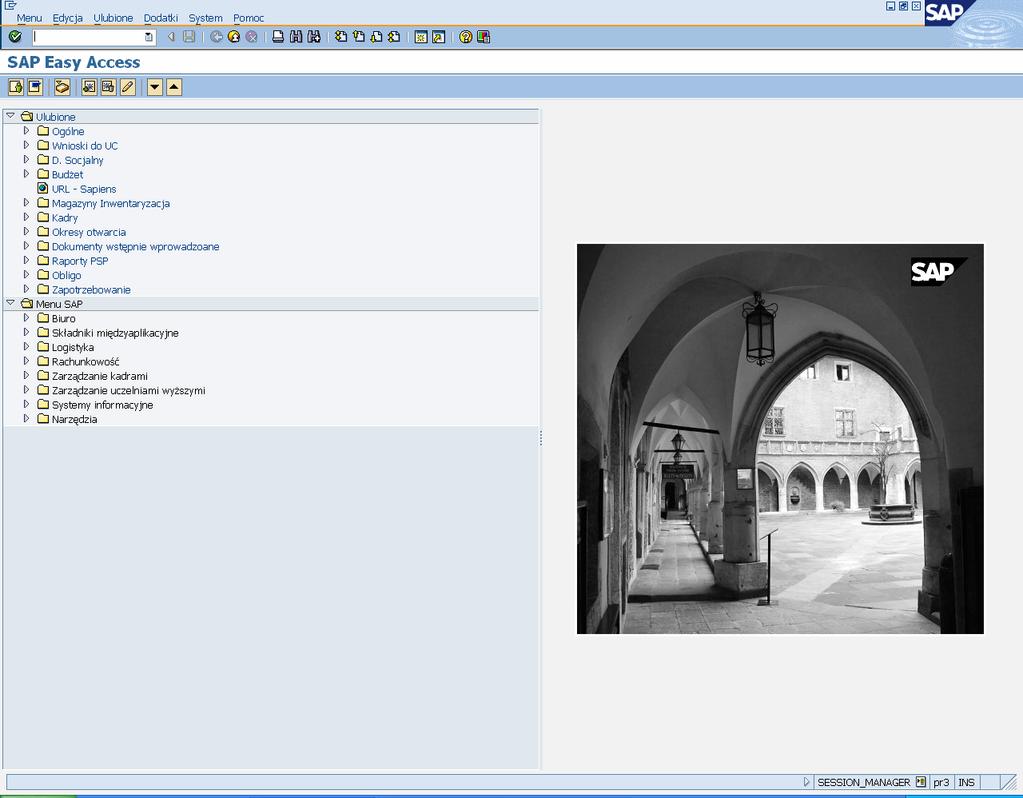Expand the Magazyny Inwentaryzacja folder arrow
1023x798 pixels.
26,202
